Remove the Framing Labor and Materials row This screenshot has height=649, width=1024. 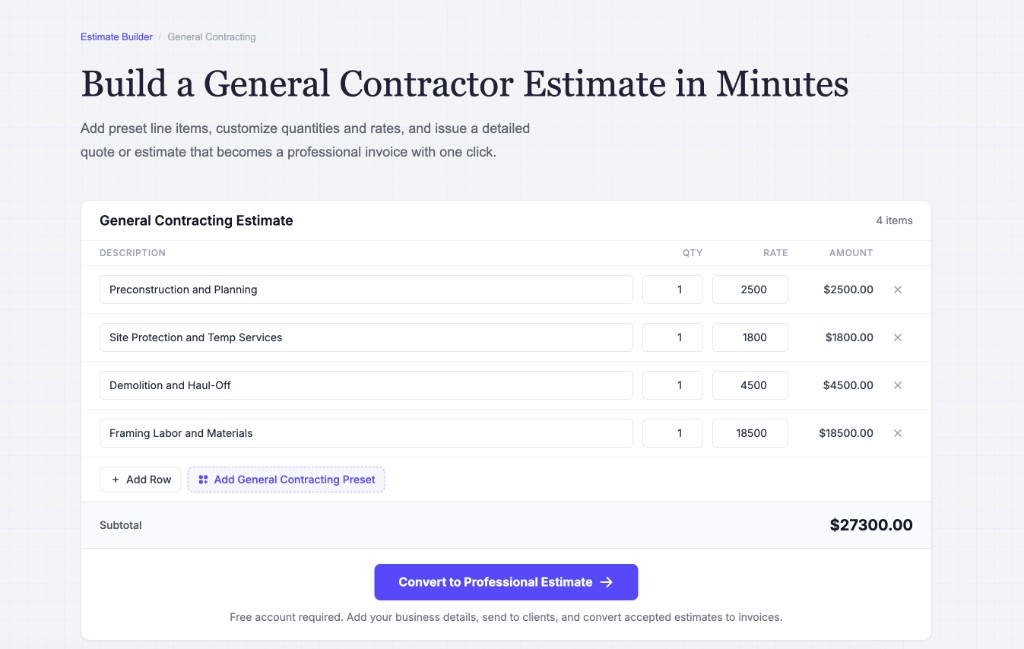[x=897, y=433]
